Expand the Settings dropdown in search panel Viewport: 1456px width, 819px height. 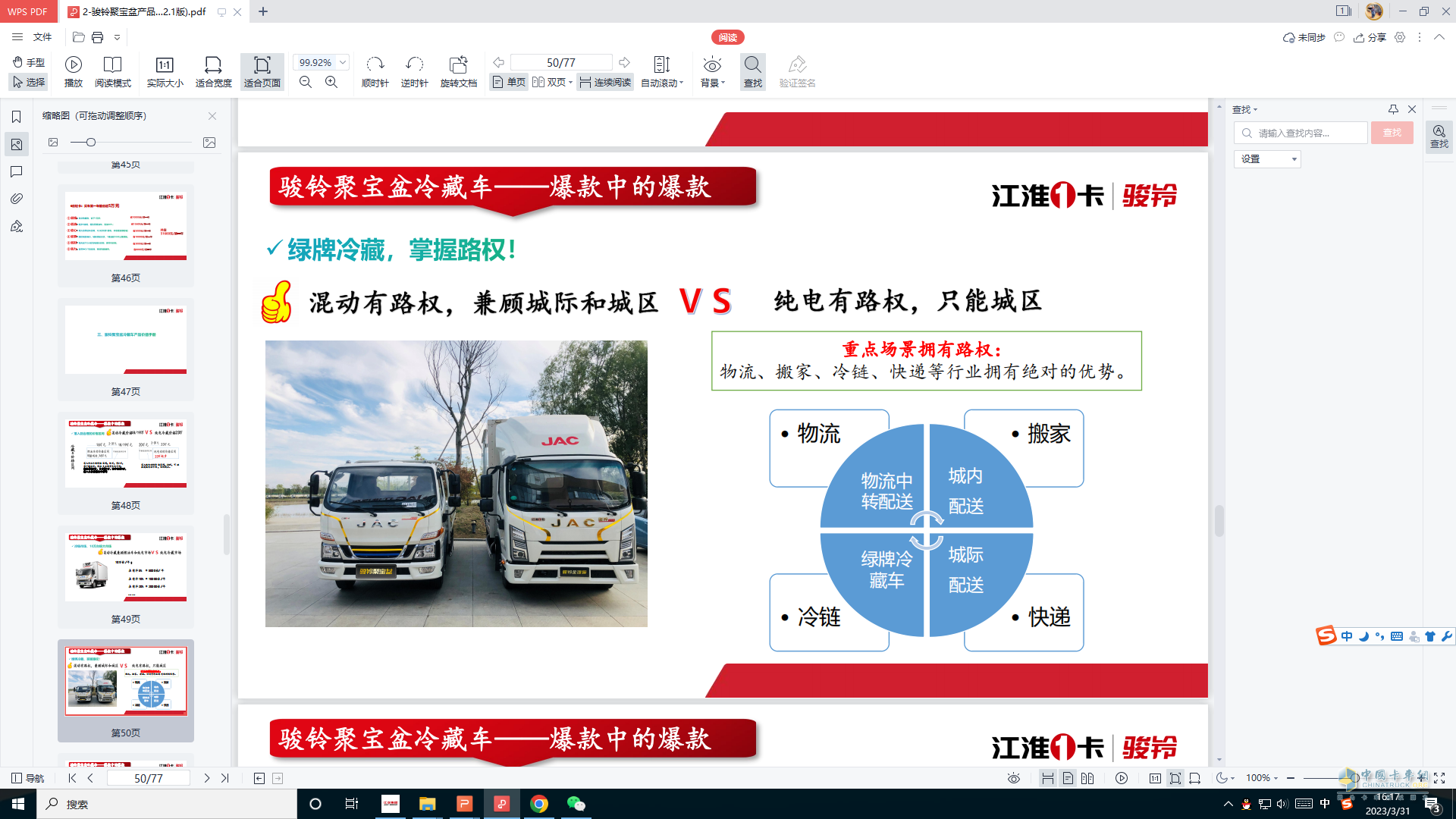coord(1267,158)
